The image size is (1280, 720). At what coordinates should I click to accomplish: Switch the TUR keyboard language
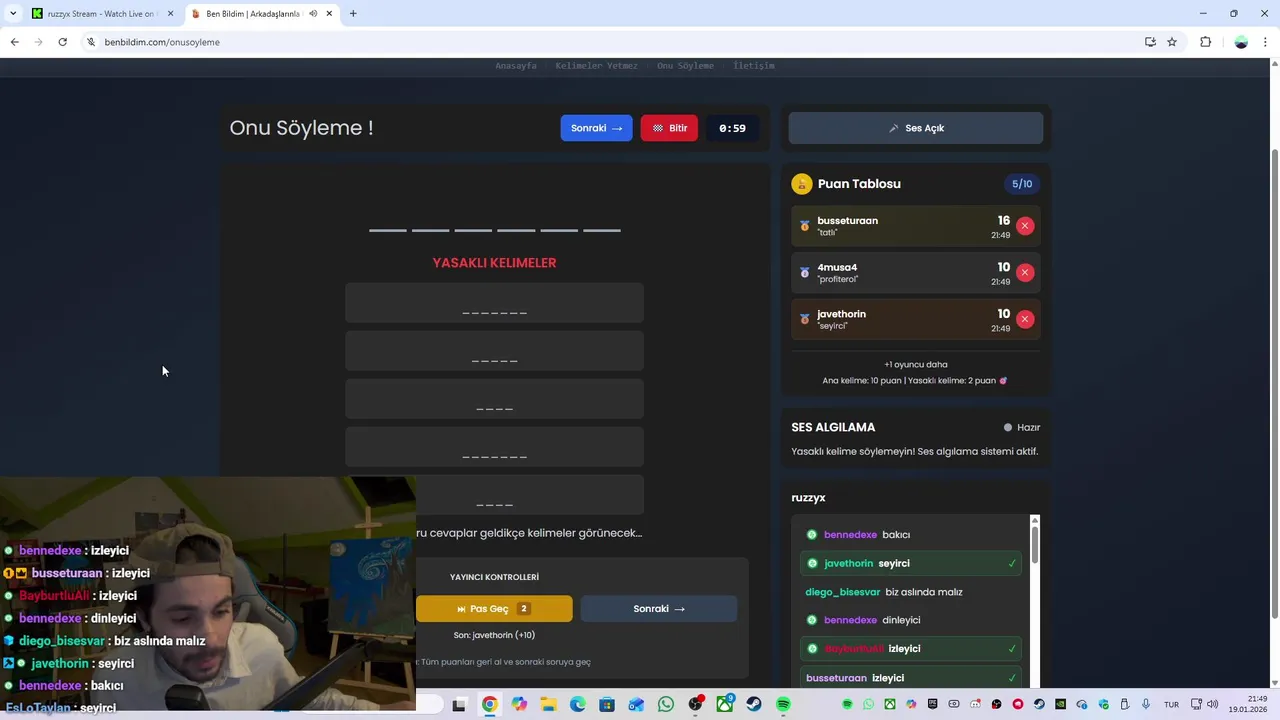pos(1171,705)
